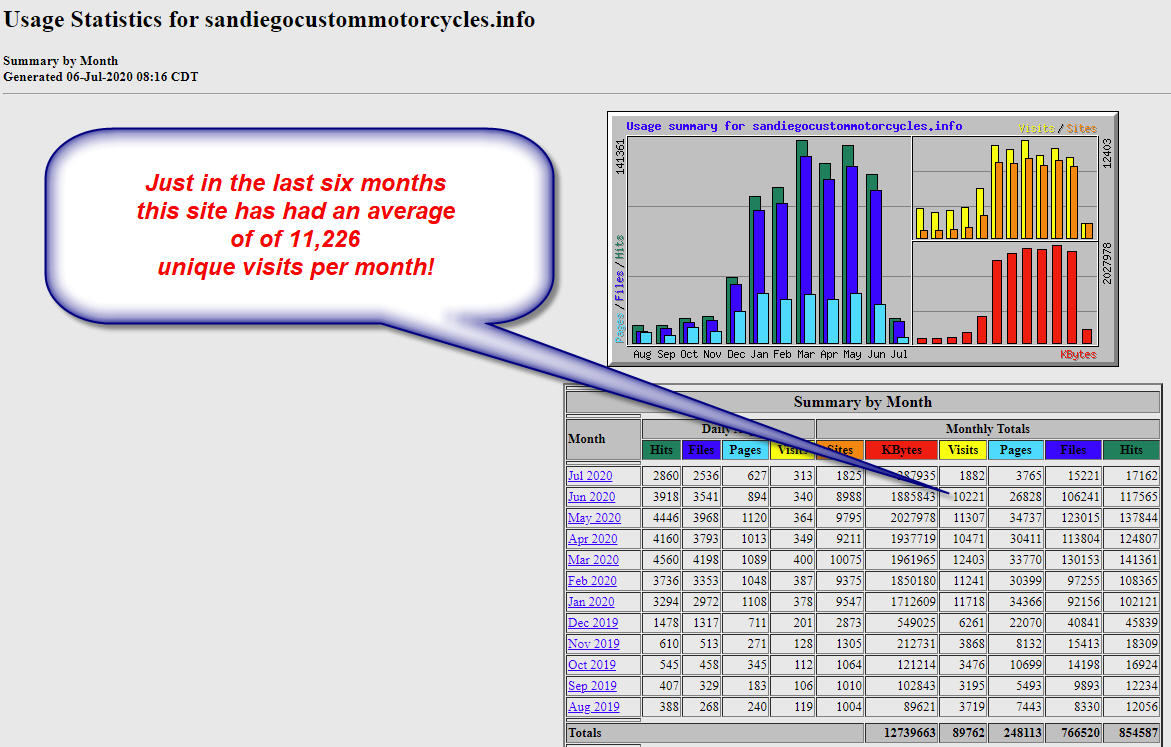Click the green Hits header under Monthly Totals
1171x747 pixels.
1131,450
